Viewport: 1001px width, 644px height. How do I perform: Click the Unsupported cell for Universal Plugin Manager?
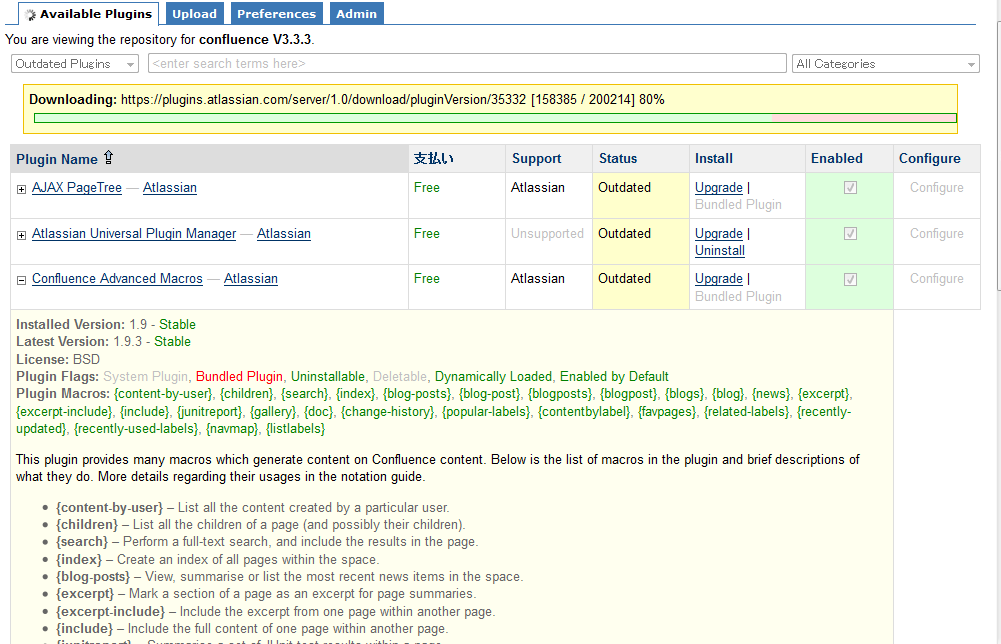click(548, 241)
